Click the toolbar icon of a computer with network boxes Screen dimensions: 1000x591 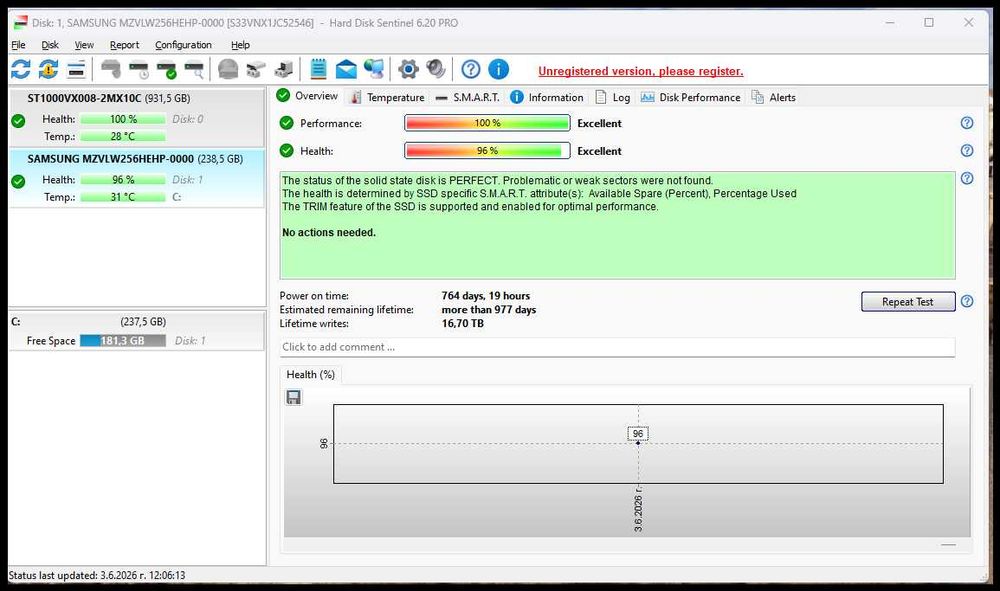(x=284, y=69)
